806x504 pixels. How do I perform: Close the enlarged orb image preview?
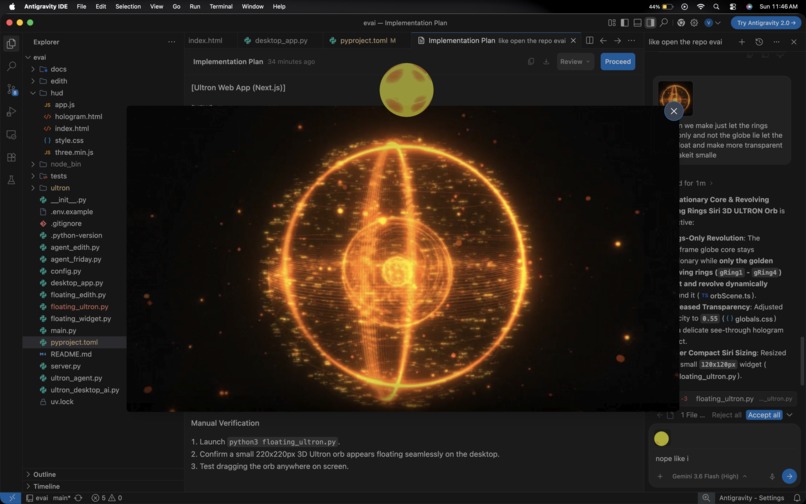[x=673, y=111]
